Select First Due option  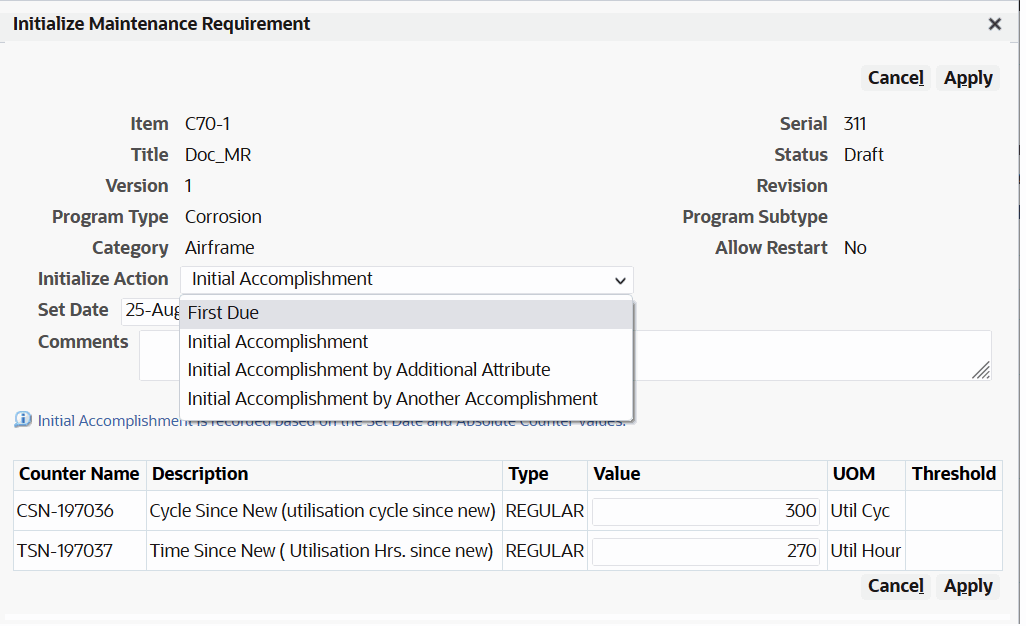(x=223, y=313)
